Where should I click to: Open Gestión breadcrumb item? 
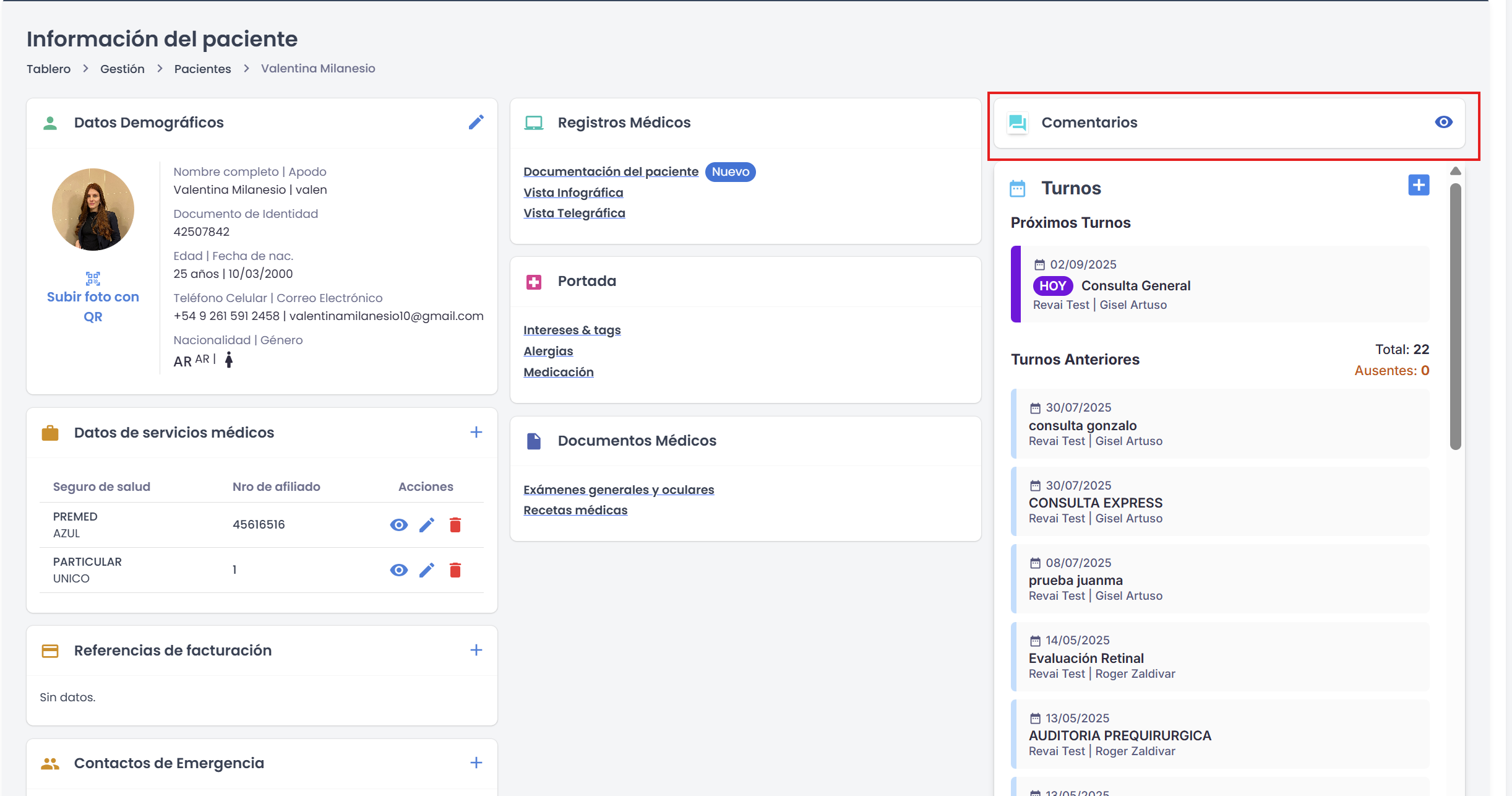[122, 69]
